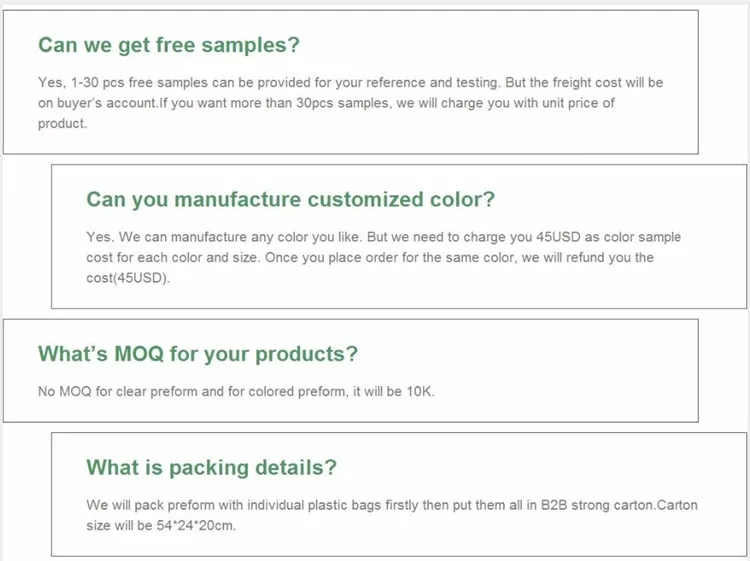Click the "Can we get free samples?" heading
Image resolution: width=750 pixels, height=561 pixels.
click(169, 45)
